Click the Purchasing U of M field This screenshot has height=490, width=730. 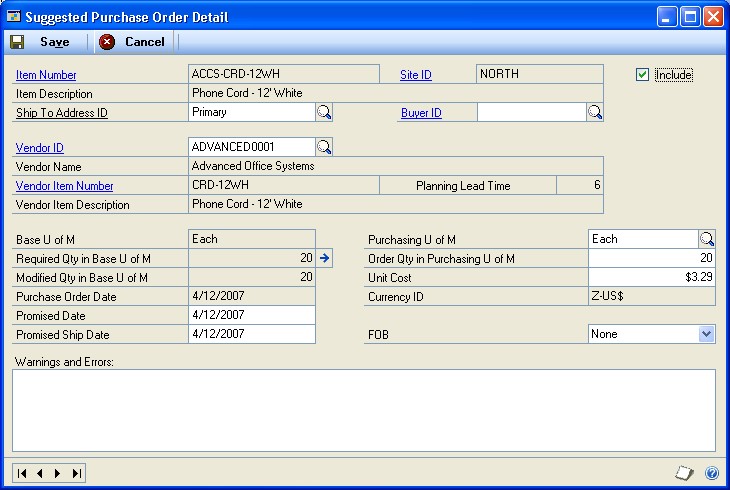click(x=643, y=239)
